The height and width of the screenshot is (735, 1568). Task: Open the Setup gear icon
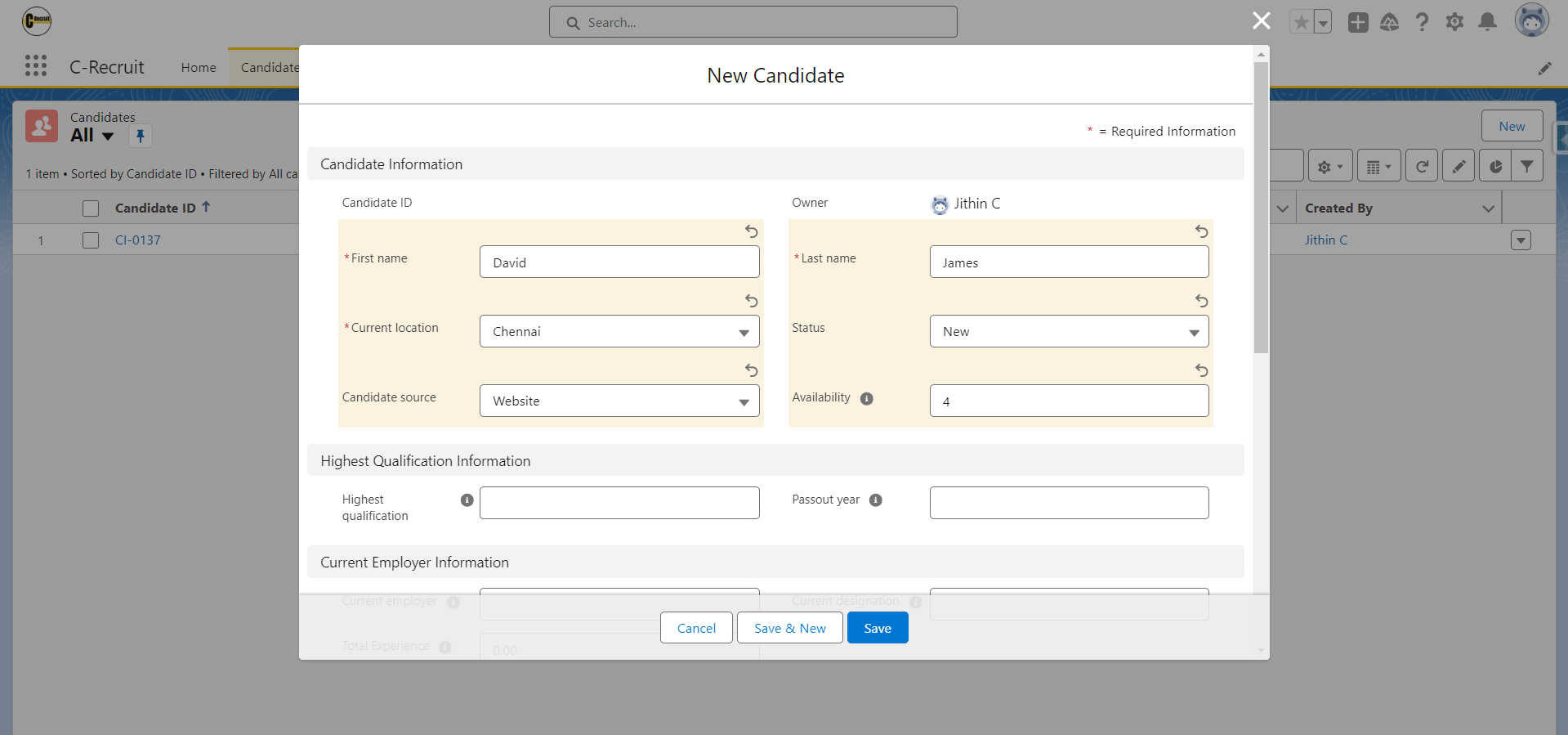pyautogui.click(x=1454, y=22)
